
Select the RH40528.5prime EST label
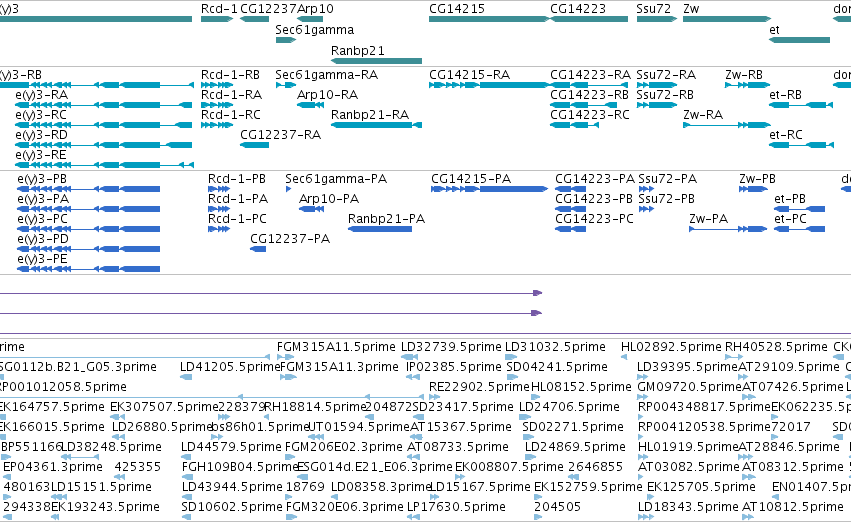pyautogui.click(x=776, y=347)
